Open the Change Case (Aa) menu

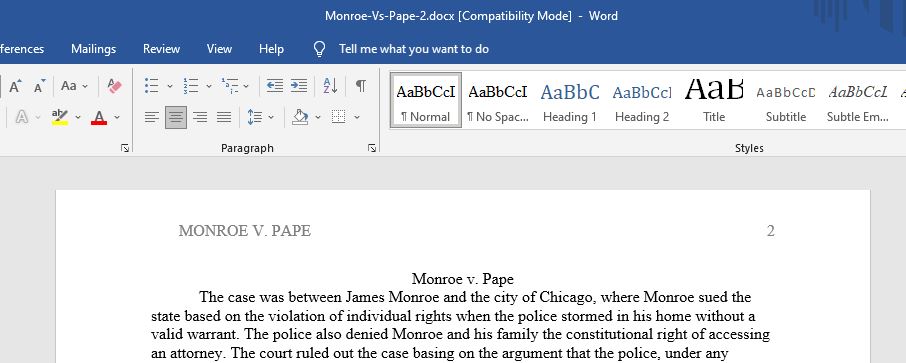pyautogui.click(x=74, y=86)
